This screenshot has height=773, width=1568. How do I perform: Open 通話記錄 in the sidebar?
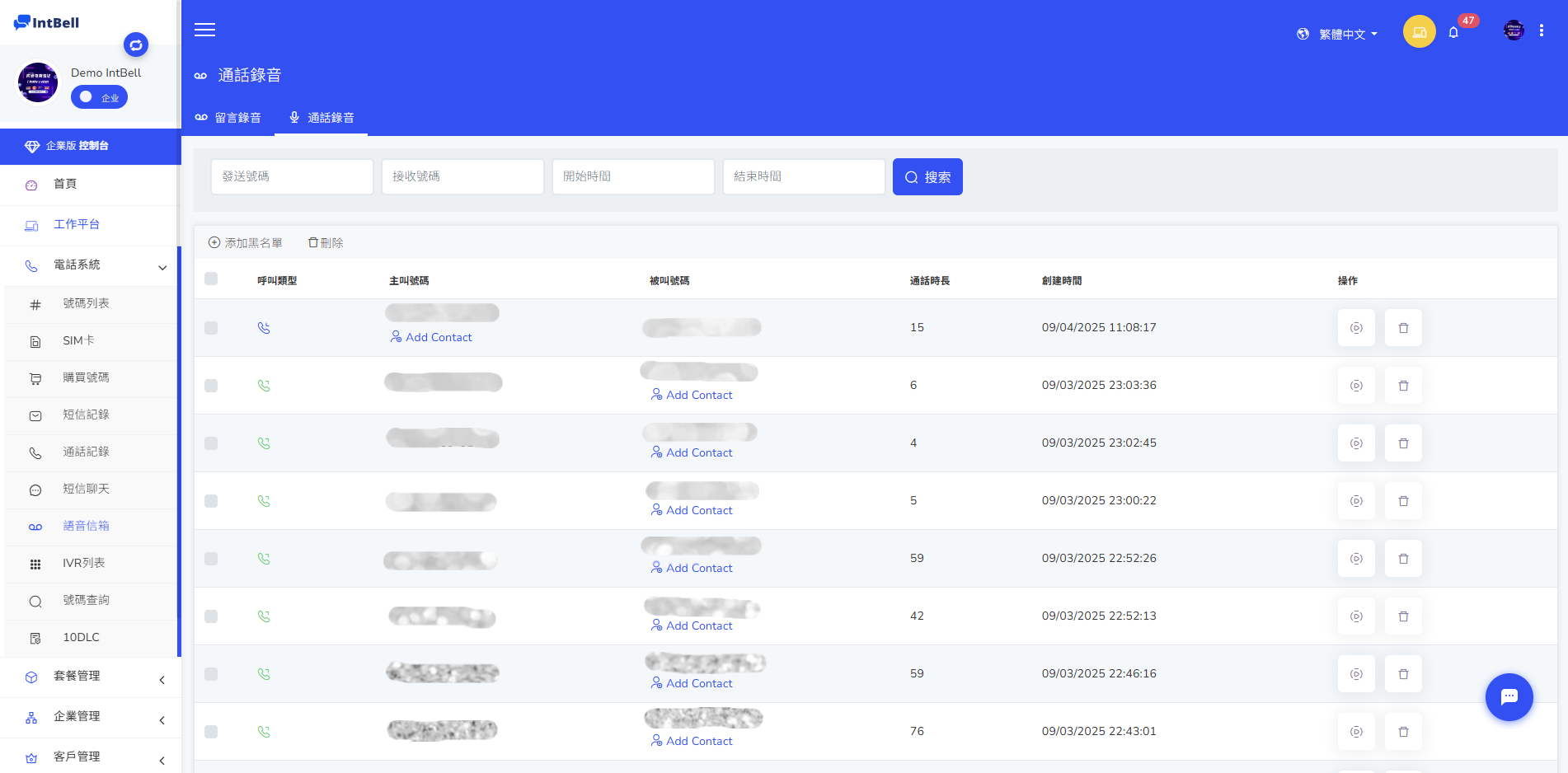pyautogui.click(x=90, y=452)
